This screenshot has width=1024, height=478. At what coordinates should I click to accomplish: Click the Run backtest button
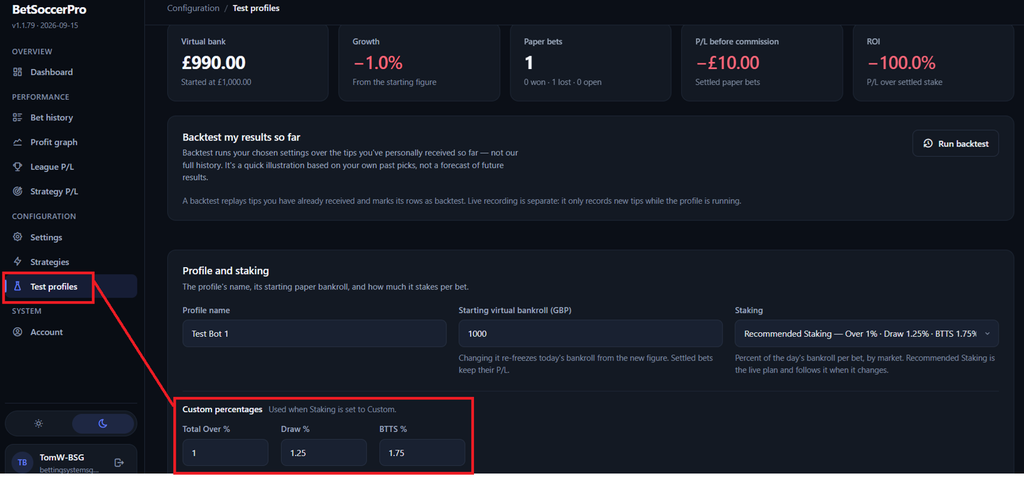point(955,144)
